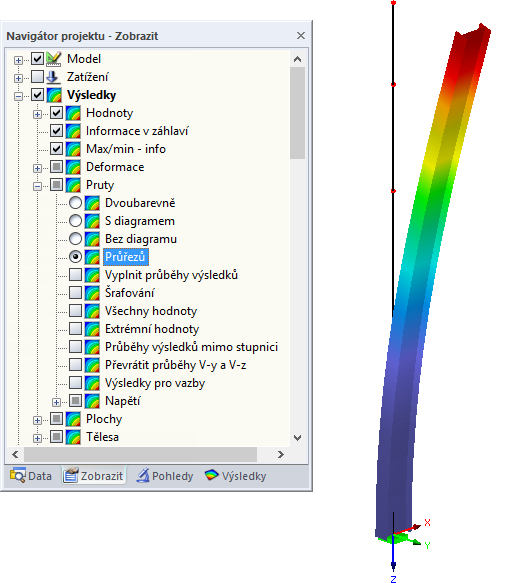Screen dimensions: 516x583
Task: Uncheck Max/min - info checkbox
Action: 57,149
